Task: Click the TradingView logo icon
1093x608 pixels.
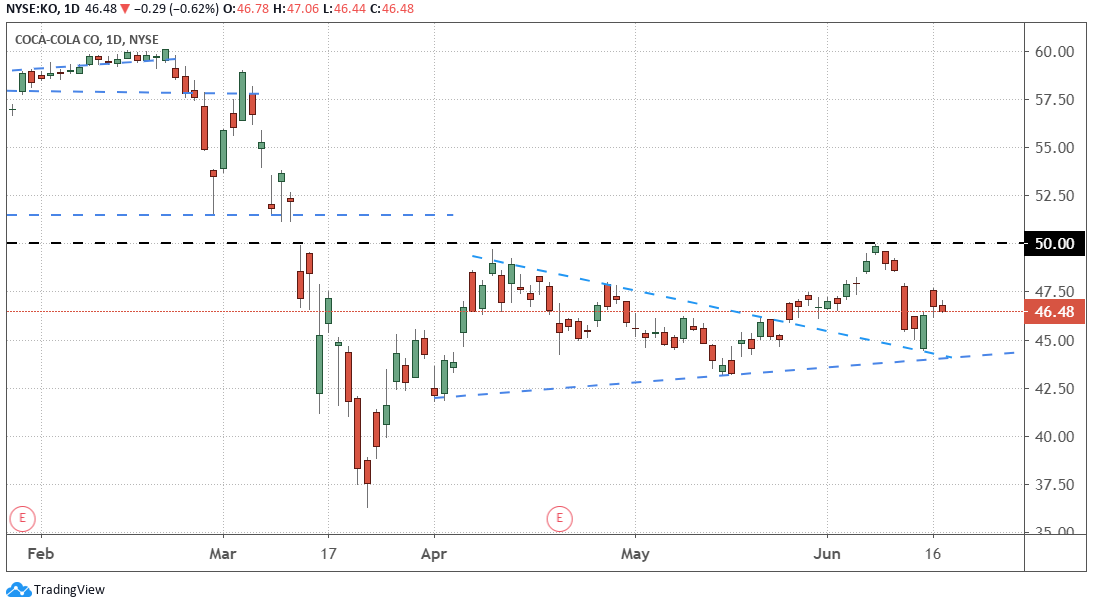Action: coord(17,590)
